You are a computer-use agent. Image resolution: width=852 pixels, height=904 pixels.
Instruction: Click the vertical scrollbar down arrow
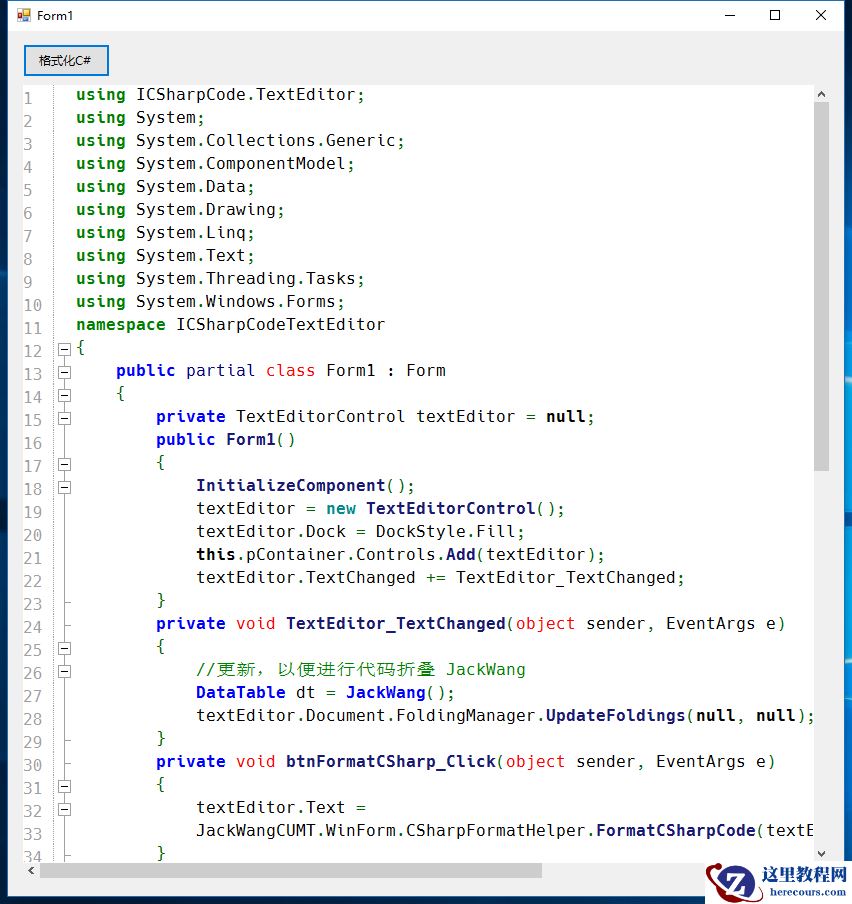tap(822, 853)
